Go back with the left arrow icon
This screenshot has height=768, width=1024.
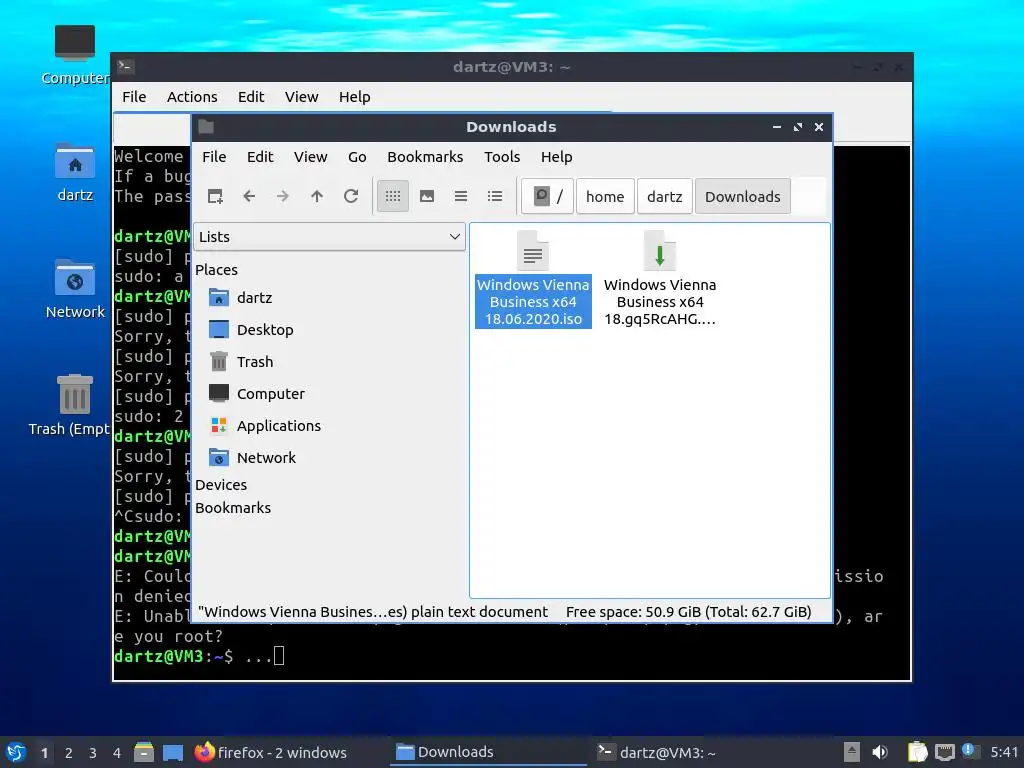coord(249,196)
